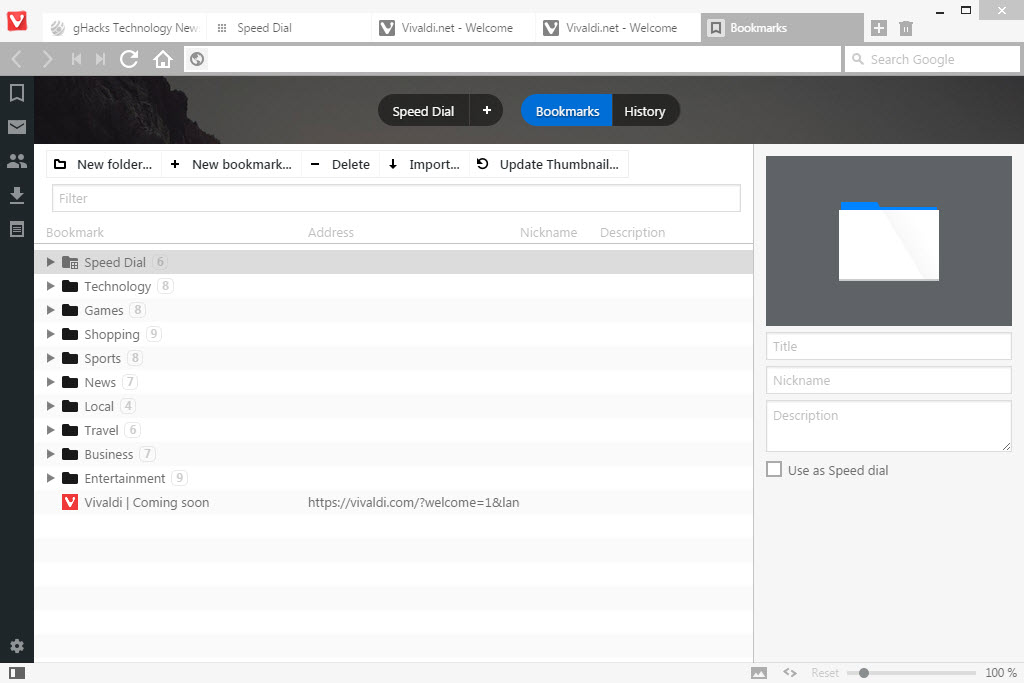This screenshot has width=1024, height=683.
Task: Open the Contacts panel icon
Action: point(17,161)
